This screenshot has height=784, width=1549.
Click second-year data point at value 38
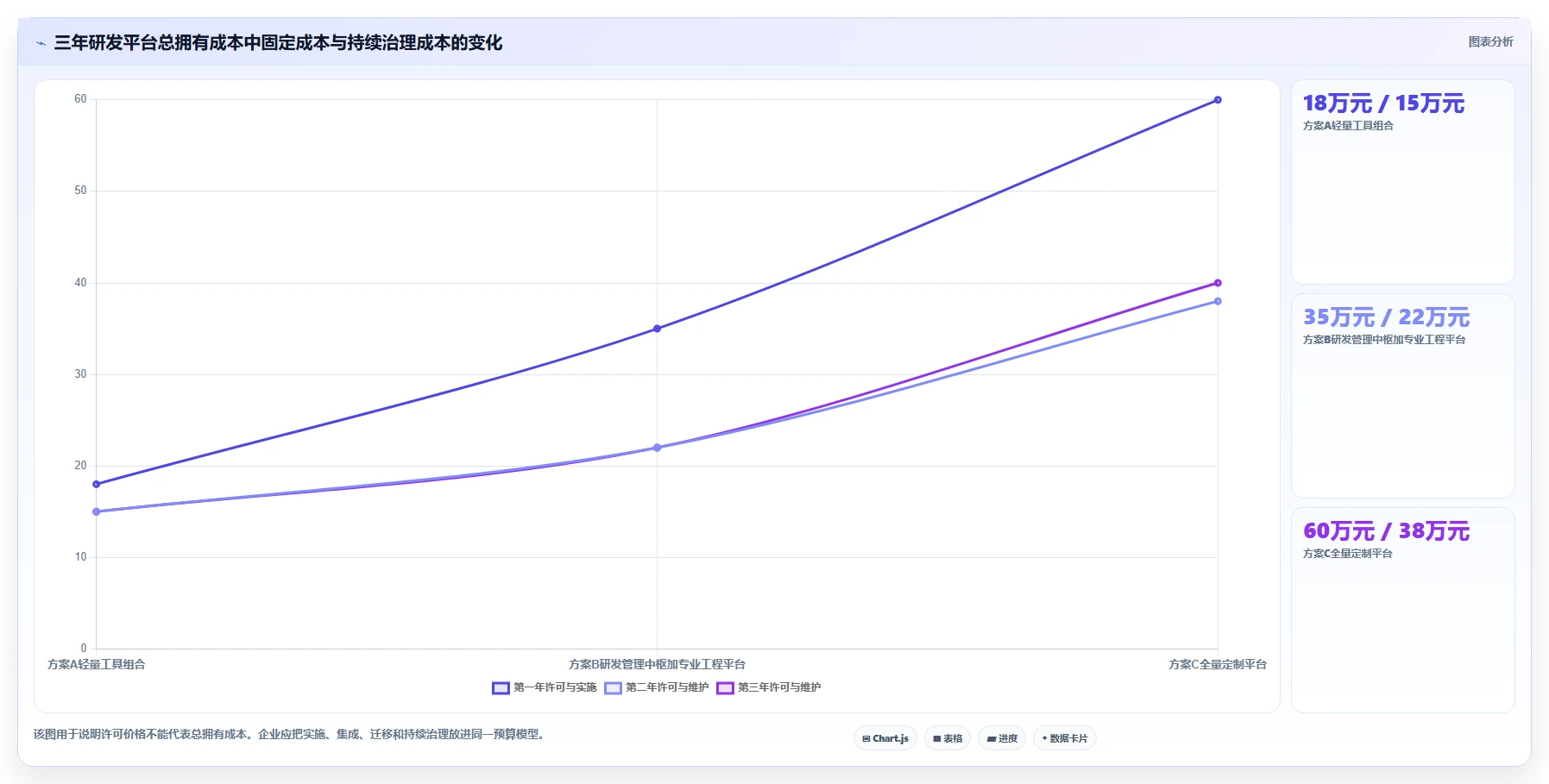point(1218,301)
